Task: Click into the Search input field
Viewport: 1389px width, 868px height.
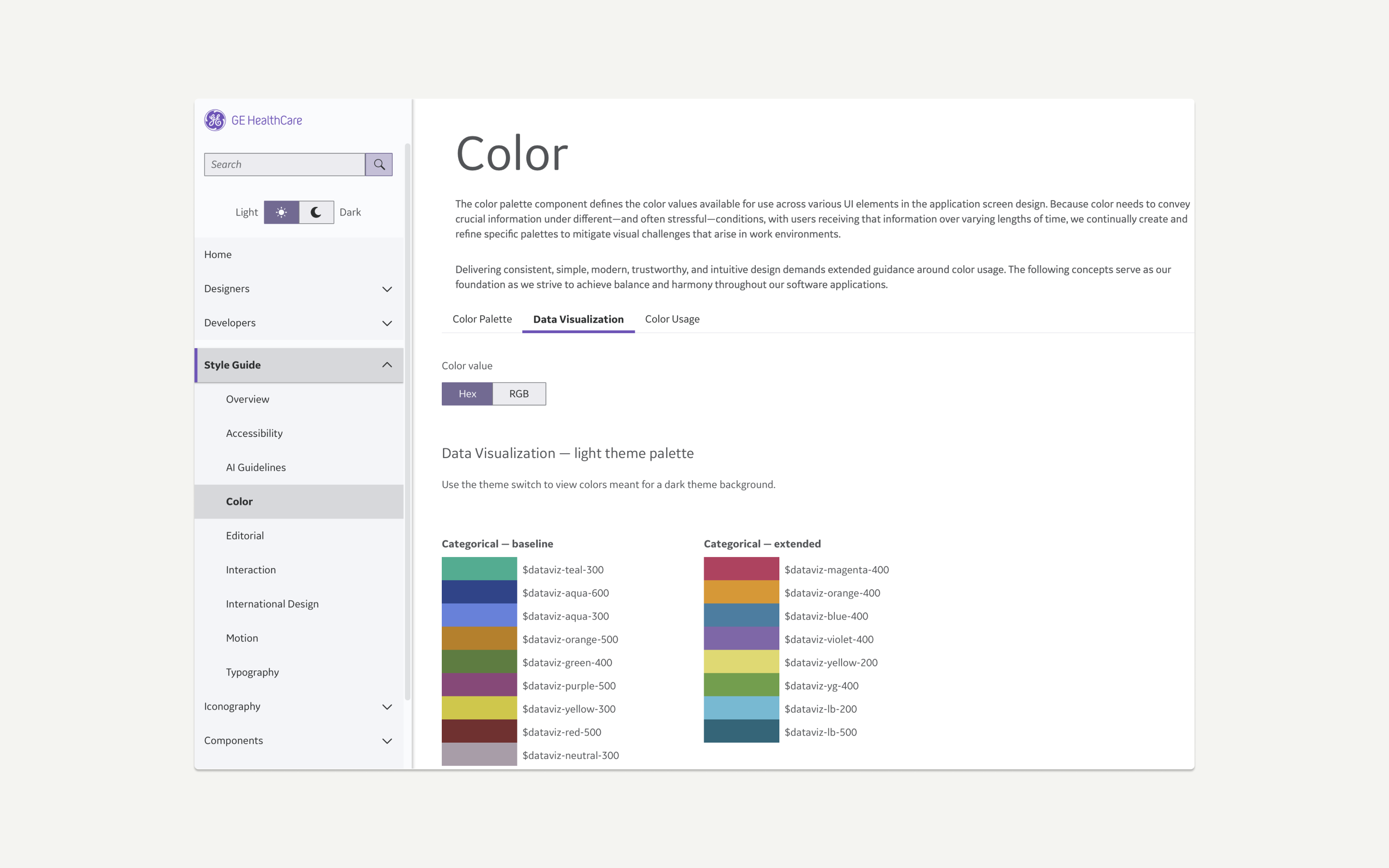Action: [x=285, y=164]
